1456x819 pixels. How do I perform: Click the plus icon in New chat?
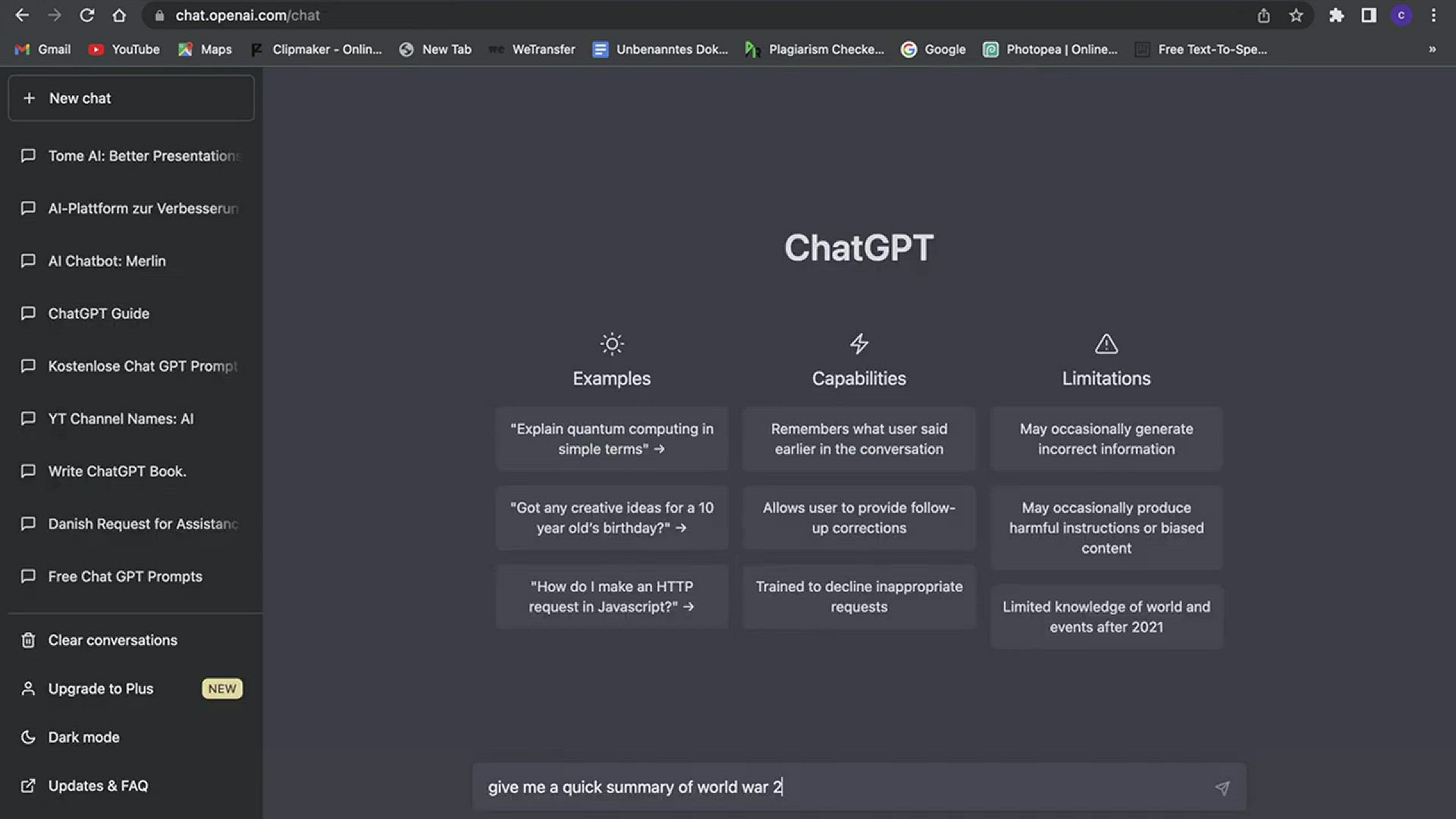click(x=29, y=98)
